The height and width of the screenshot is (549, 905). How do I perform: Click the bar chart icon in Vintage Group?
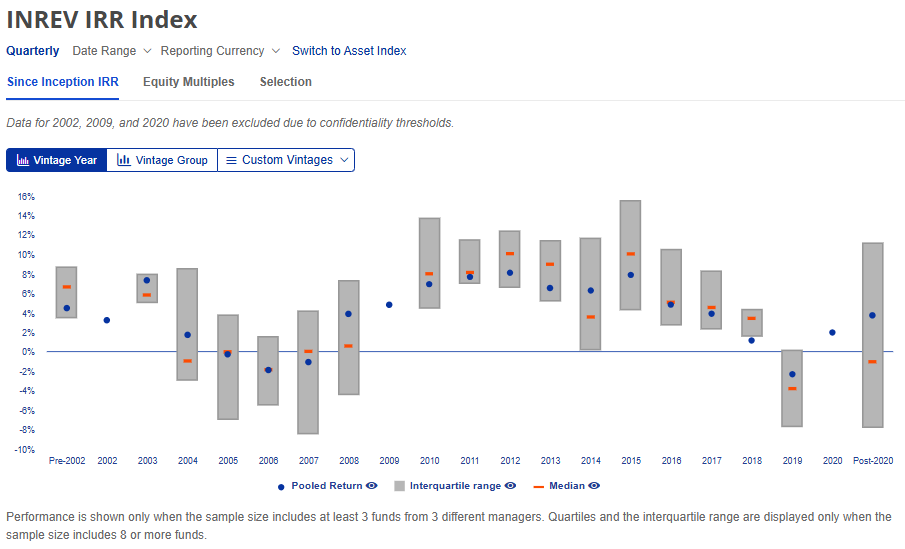coord(124,160)
